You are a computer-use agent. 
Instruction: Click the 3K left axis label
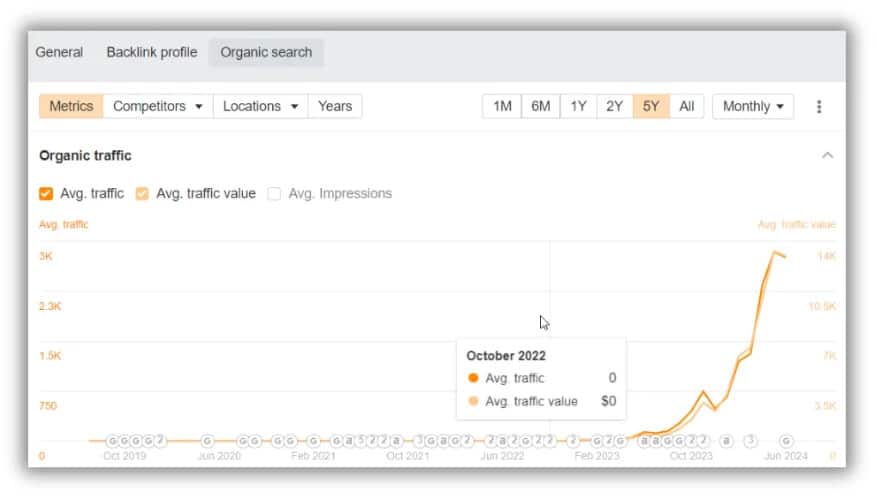tap(45, 256)
